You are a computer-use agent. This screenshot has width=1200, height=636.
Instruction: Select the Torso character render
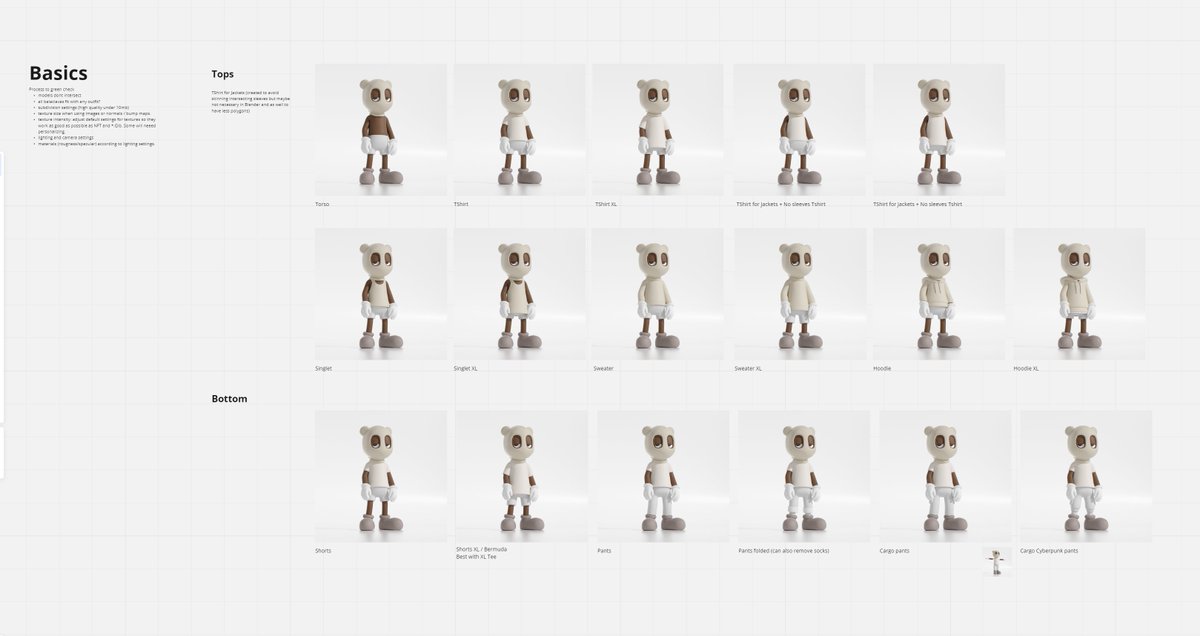pyautogui.click(x=381, y=130)
